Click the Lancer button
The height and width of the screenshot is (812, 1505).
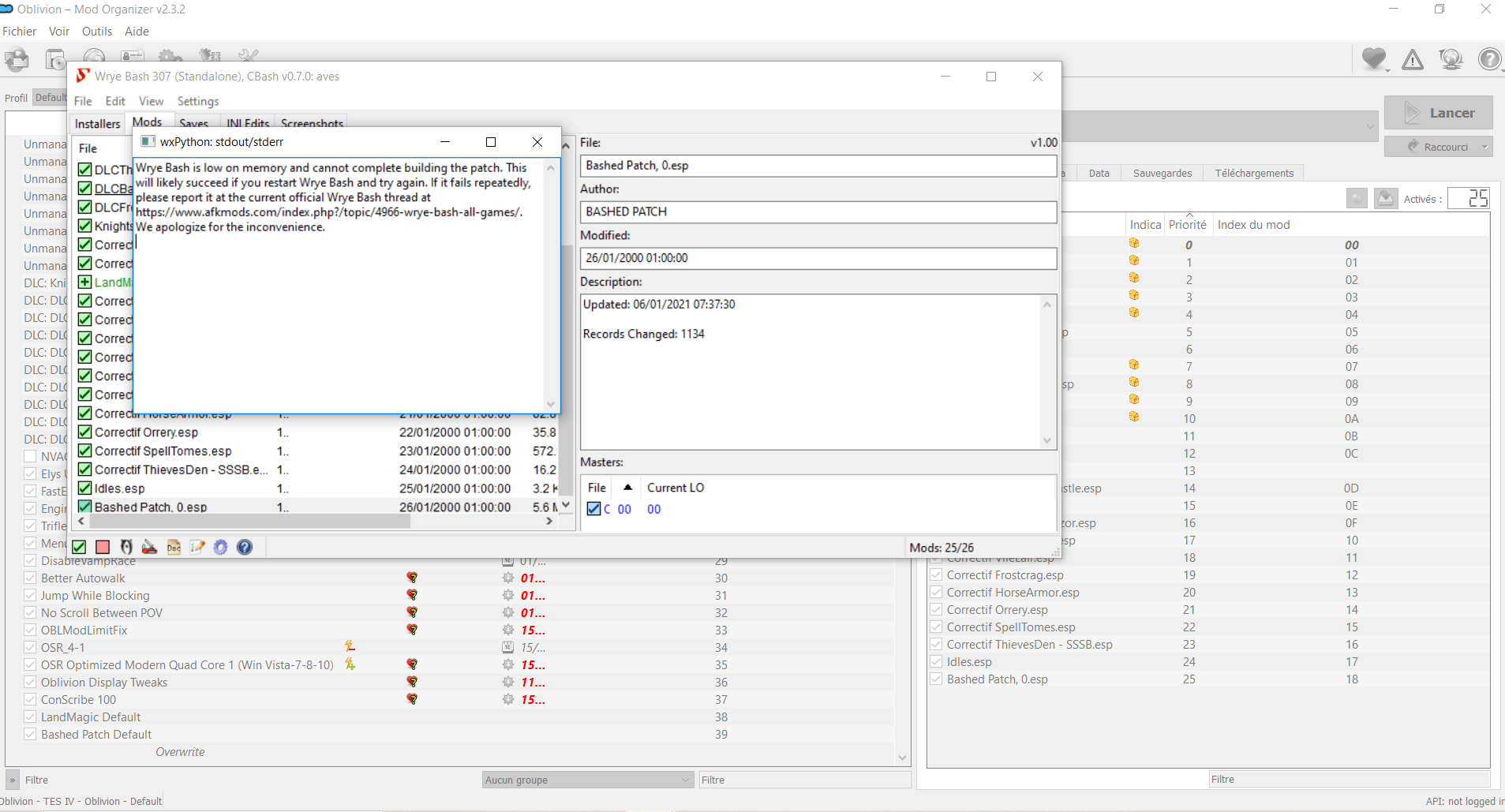[1439, 113]
